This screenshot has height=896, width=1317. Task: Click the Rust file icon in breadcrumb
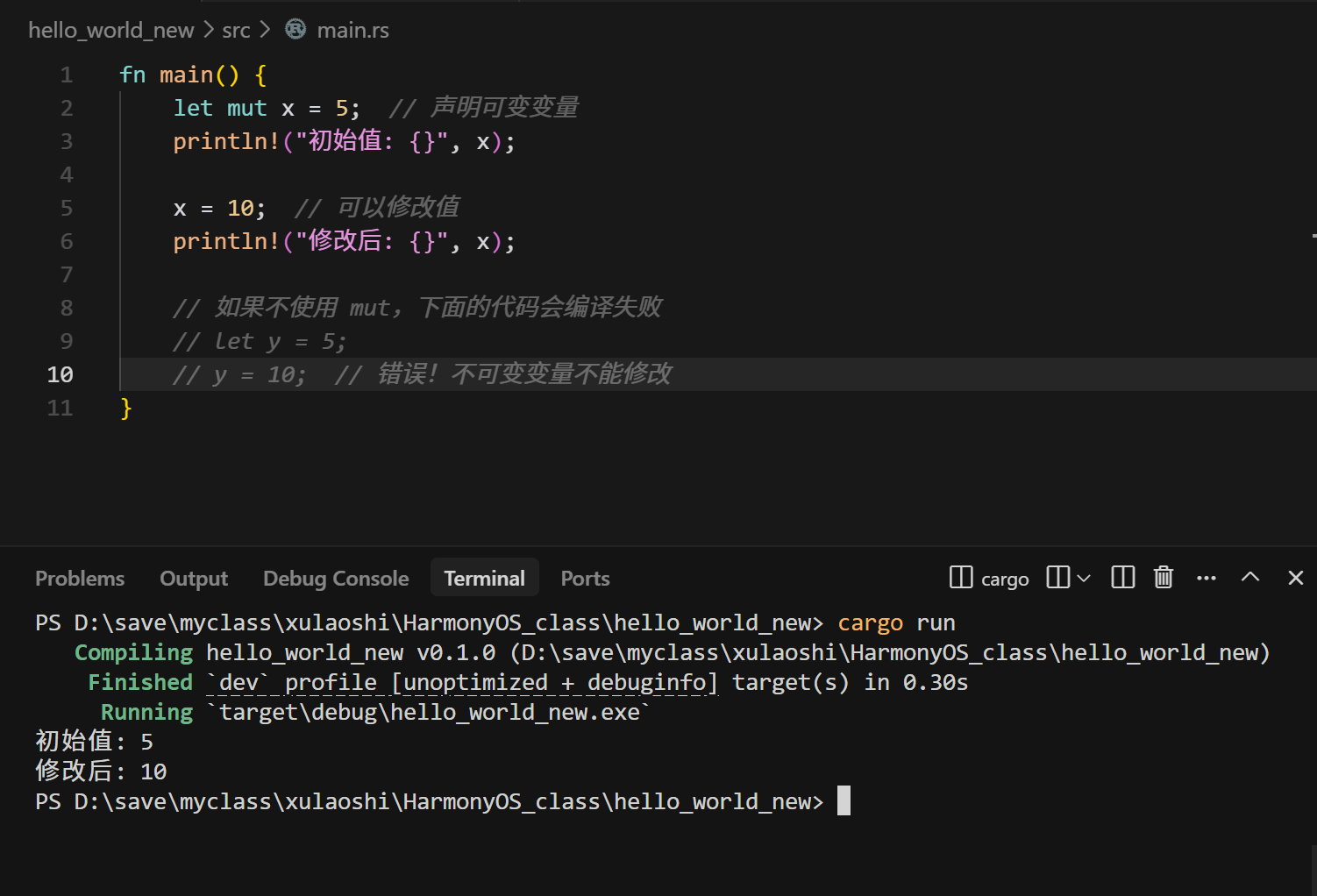coord(295,29)
